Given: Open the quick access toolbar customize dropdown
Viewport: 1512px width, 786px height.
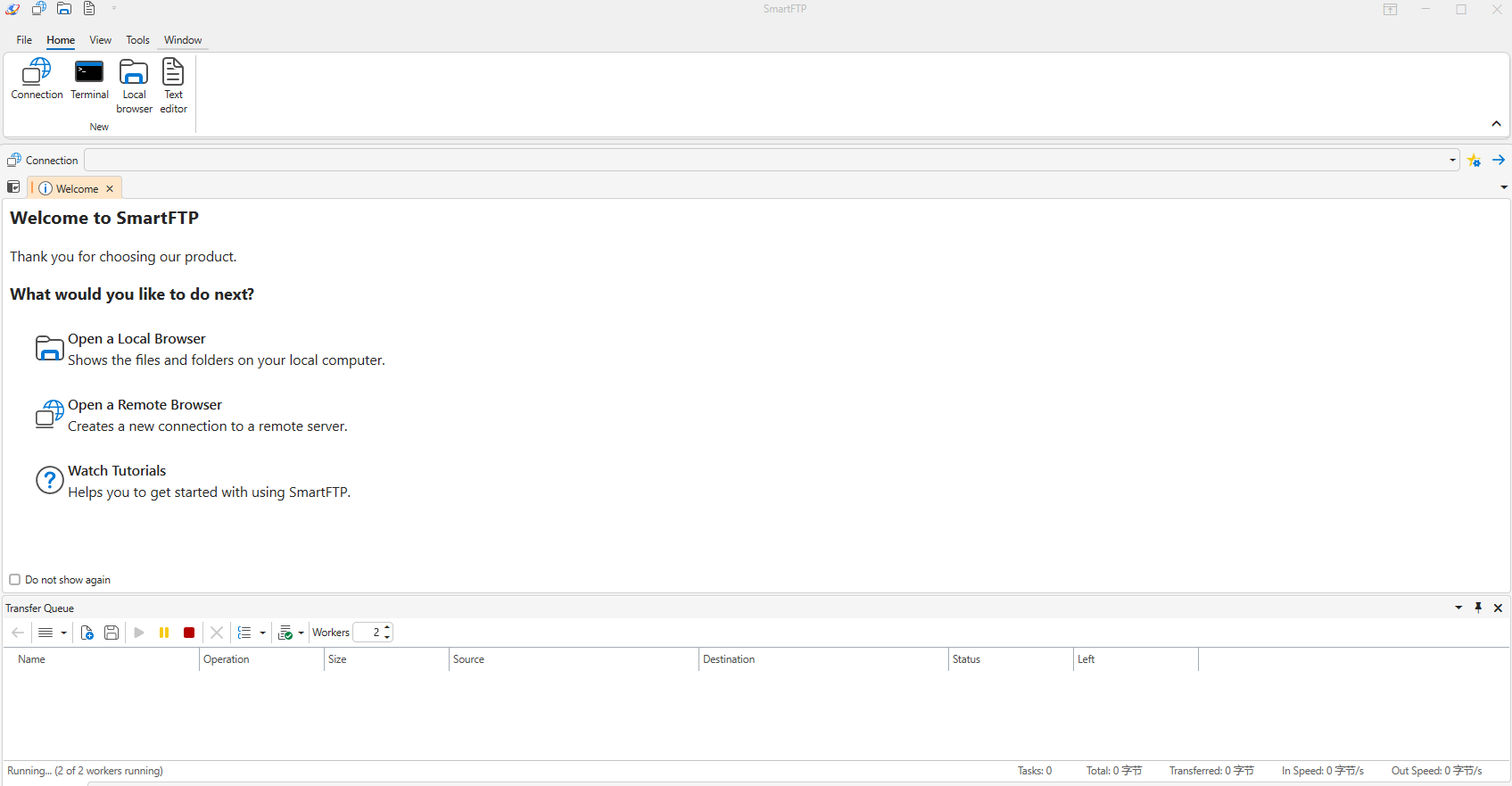Looking at the screenshot, I should pyautogui.click(x=114, y=8).
